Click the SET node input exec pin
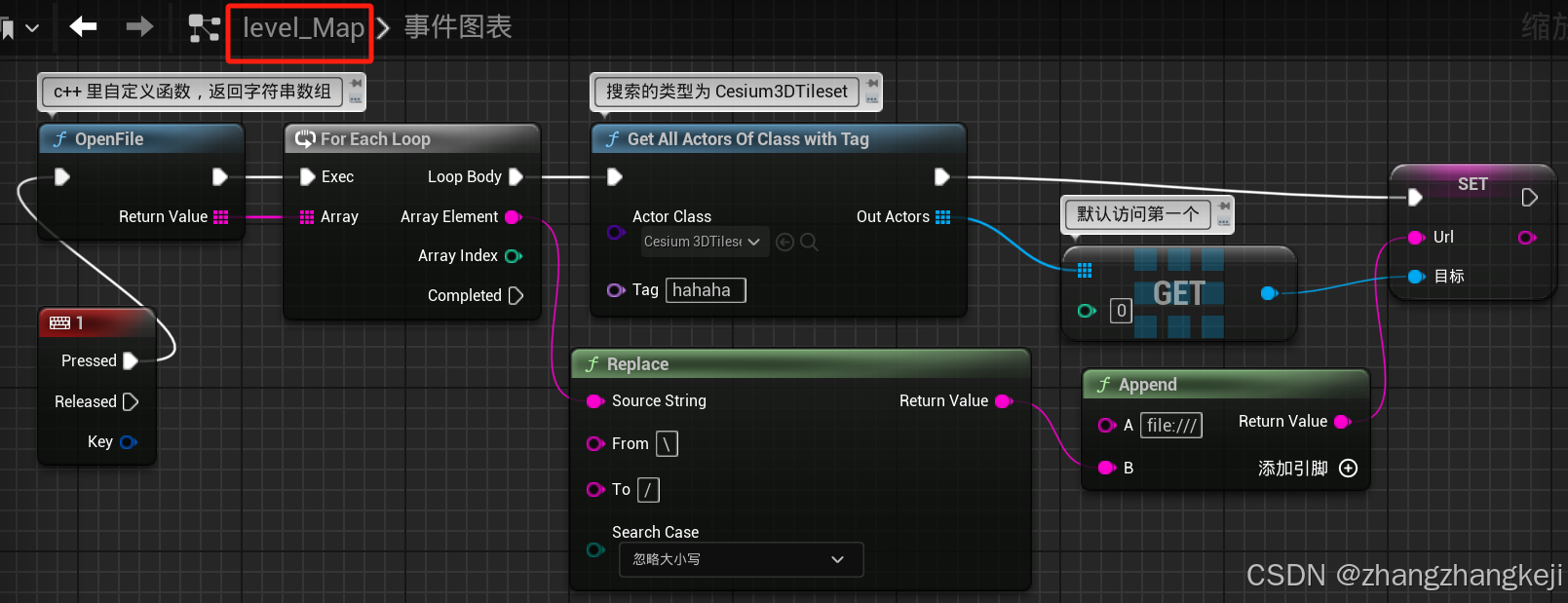Viewport: 1568px width, 603px height. tap(1415, 198)
